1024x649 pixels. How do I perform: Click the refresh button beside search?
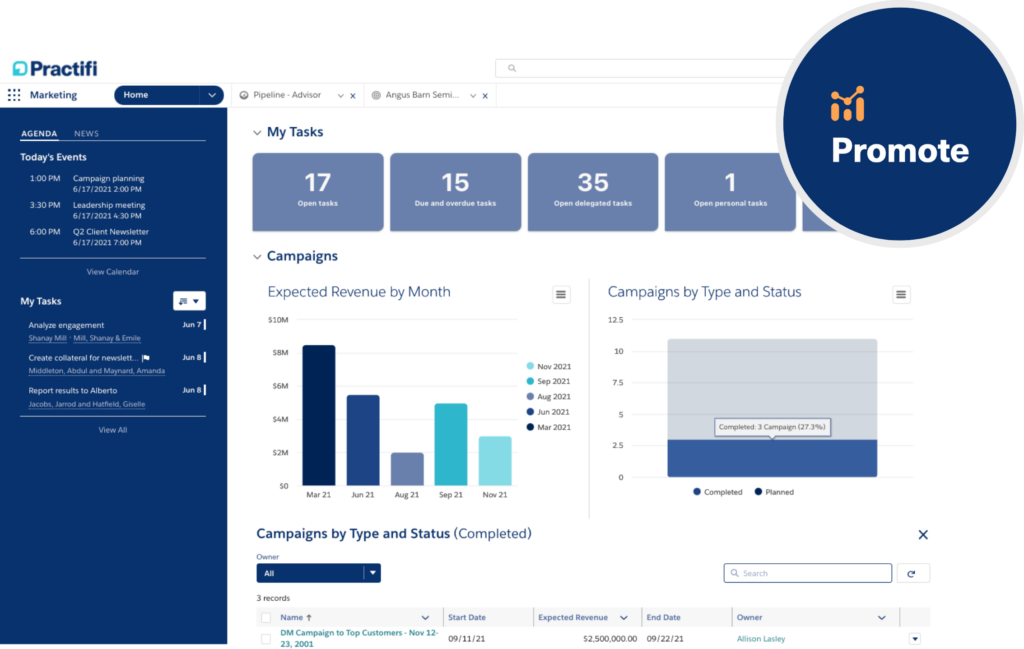point(912,573)
